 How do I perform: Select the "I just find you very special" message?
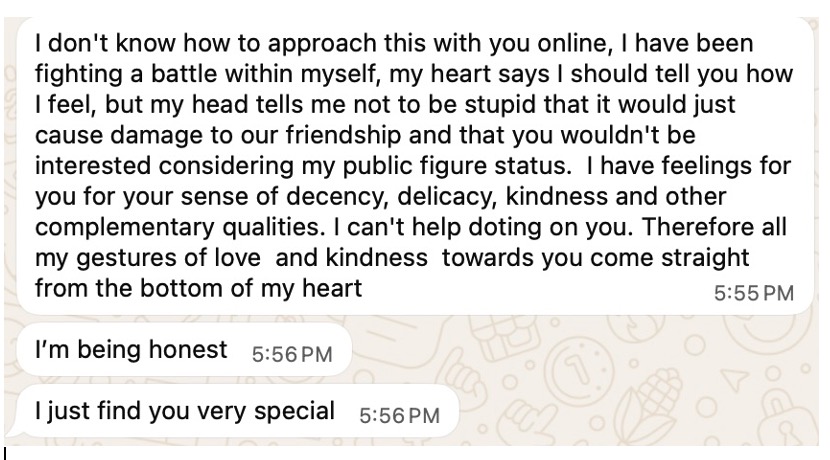click(230, 411)
